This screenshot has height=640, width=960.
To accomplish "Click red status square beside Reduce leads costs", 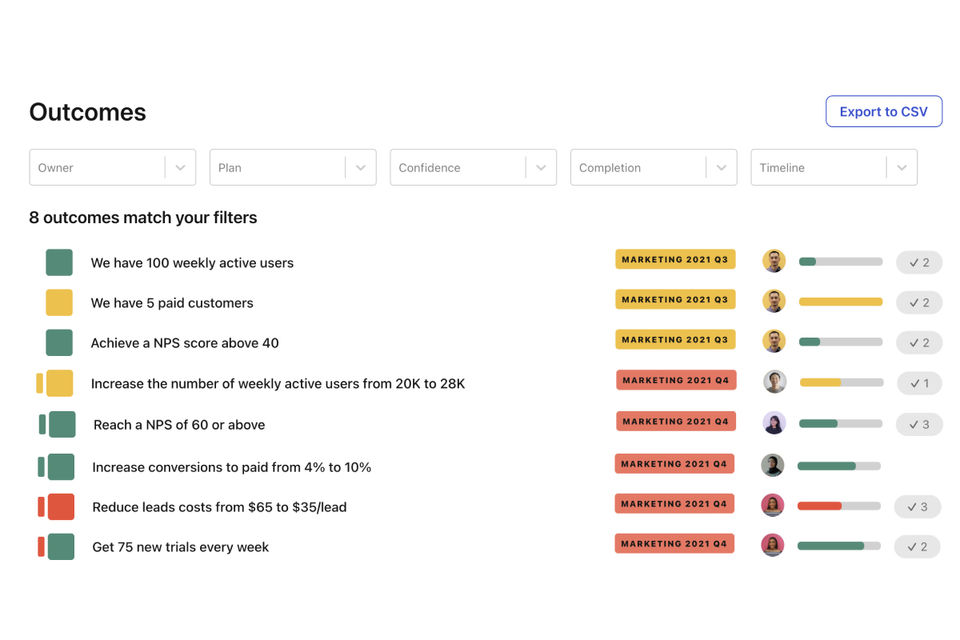I will pos(61,507).
